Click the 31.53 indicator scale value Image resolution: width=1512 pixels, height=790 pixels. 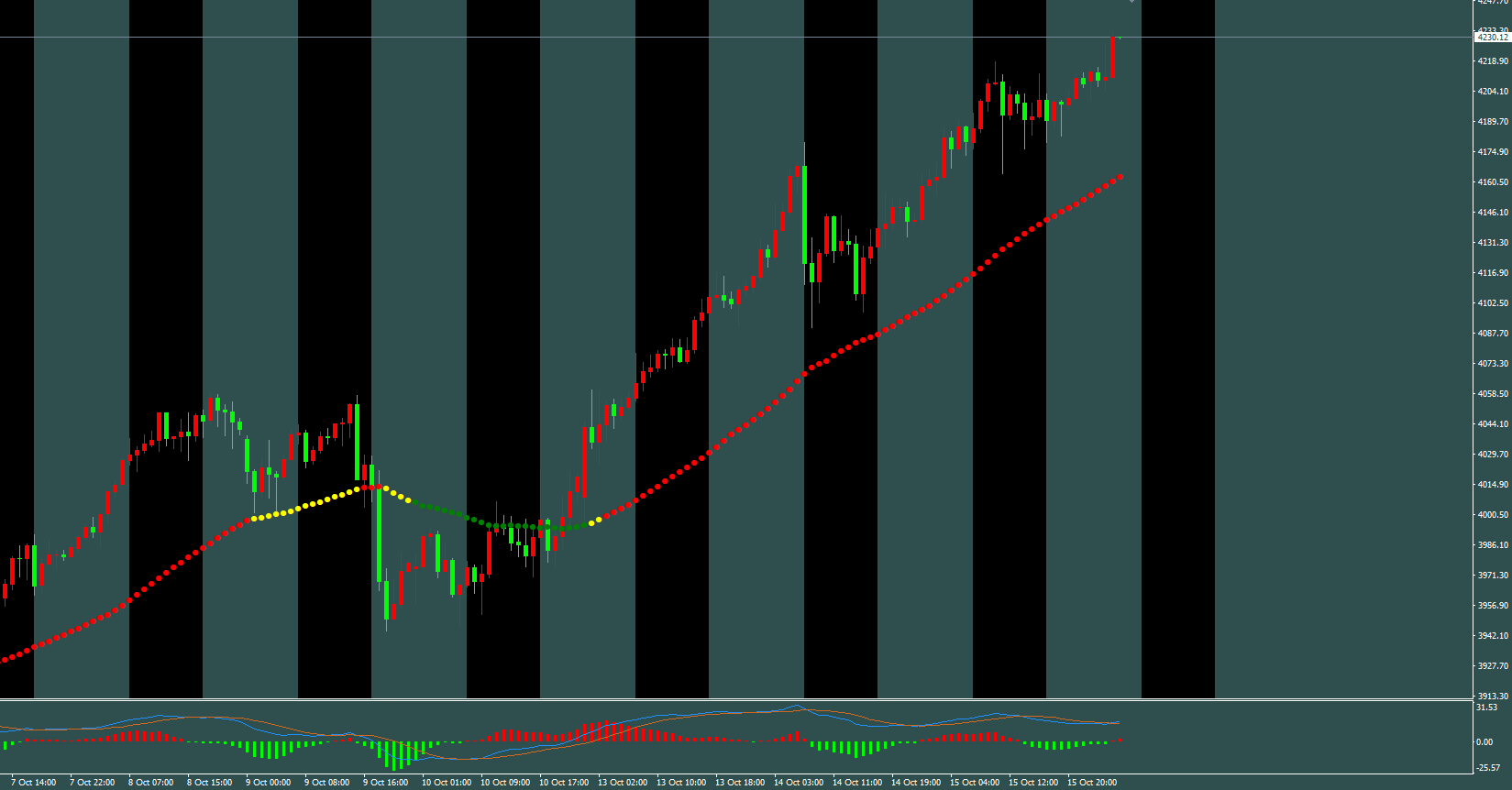tap(1486, 708)
